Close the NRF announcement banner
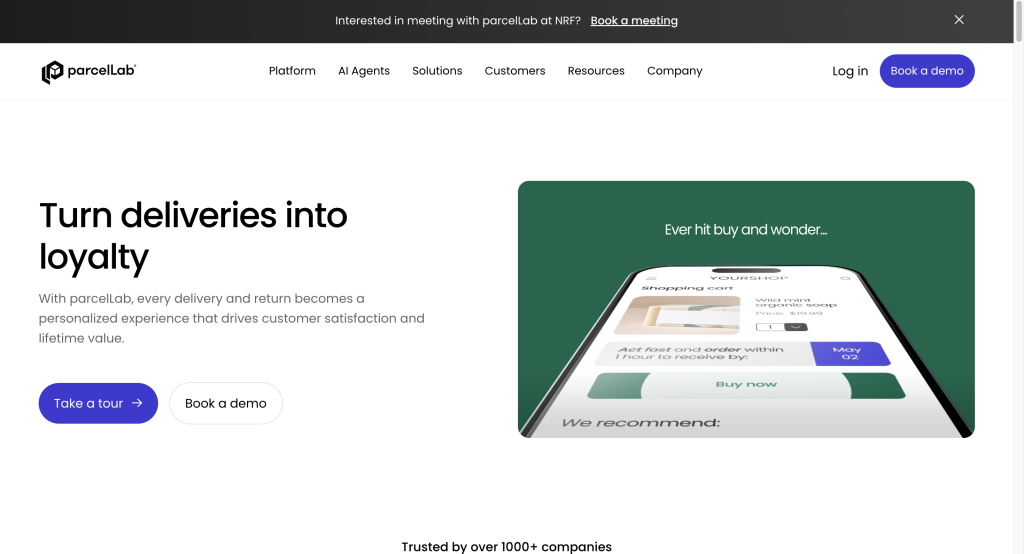 click(x=959, y=20)
